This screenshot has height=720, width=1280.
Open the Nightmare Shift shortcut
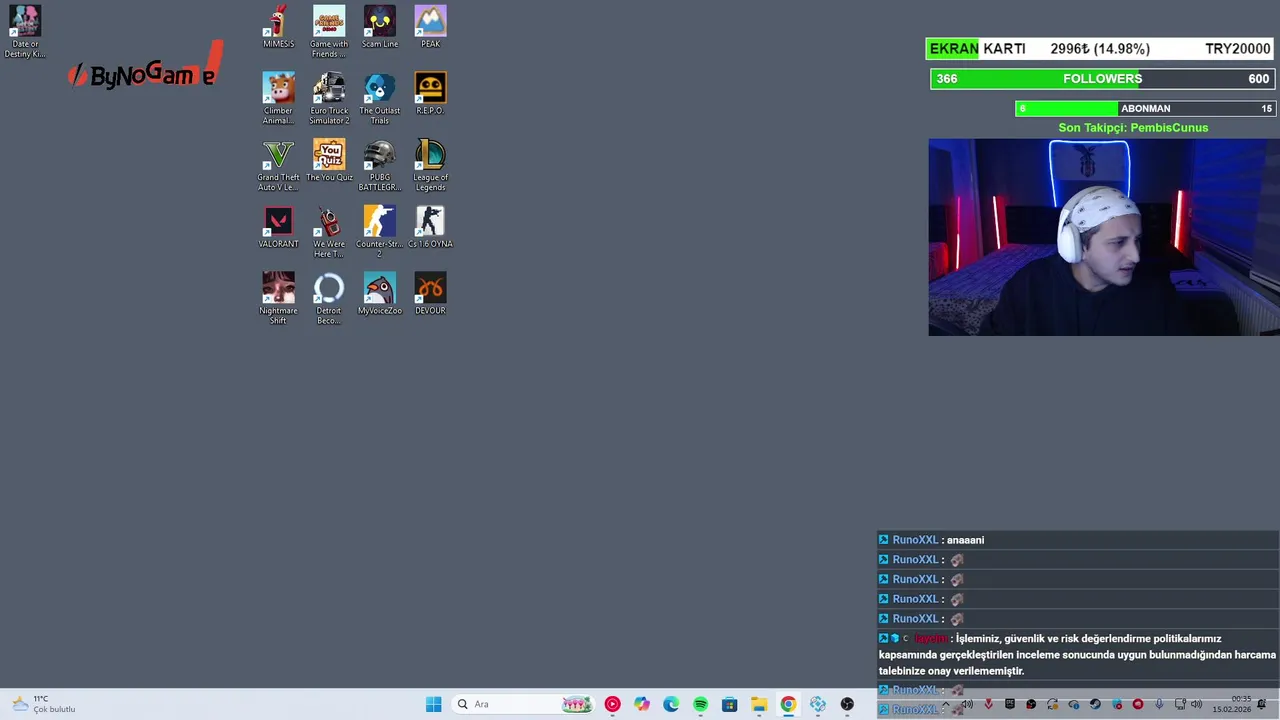tap(278, 298)
